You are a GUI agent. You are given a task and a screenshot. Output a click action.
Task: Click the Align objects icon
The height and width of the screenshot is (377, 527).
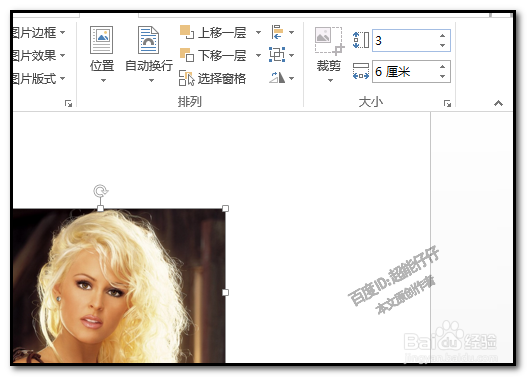tap(277, 32)
